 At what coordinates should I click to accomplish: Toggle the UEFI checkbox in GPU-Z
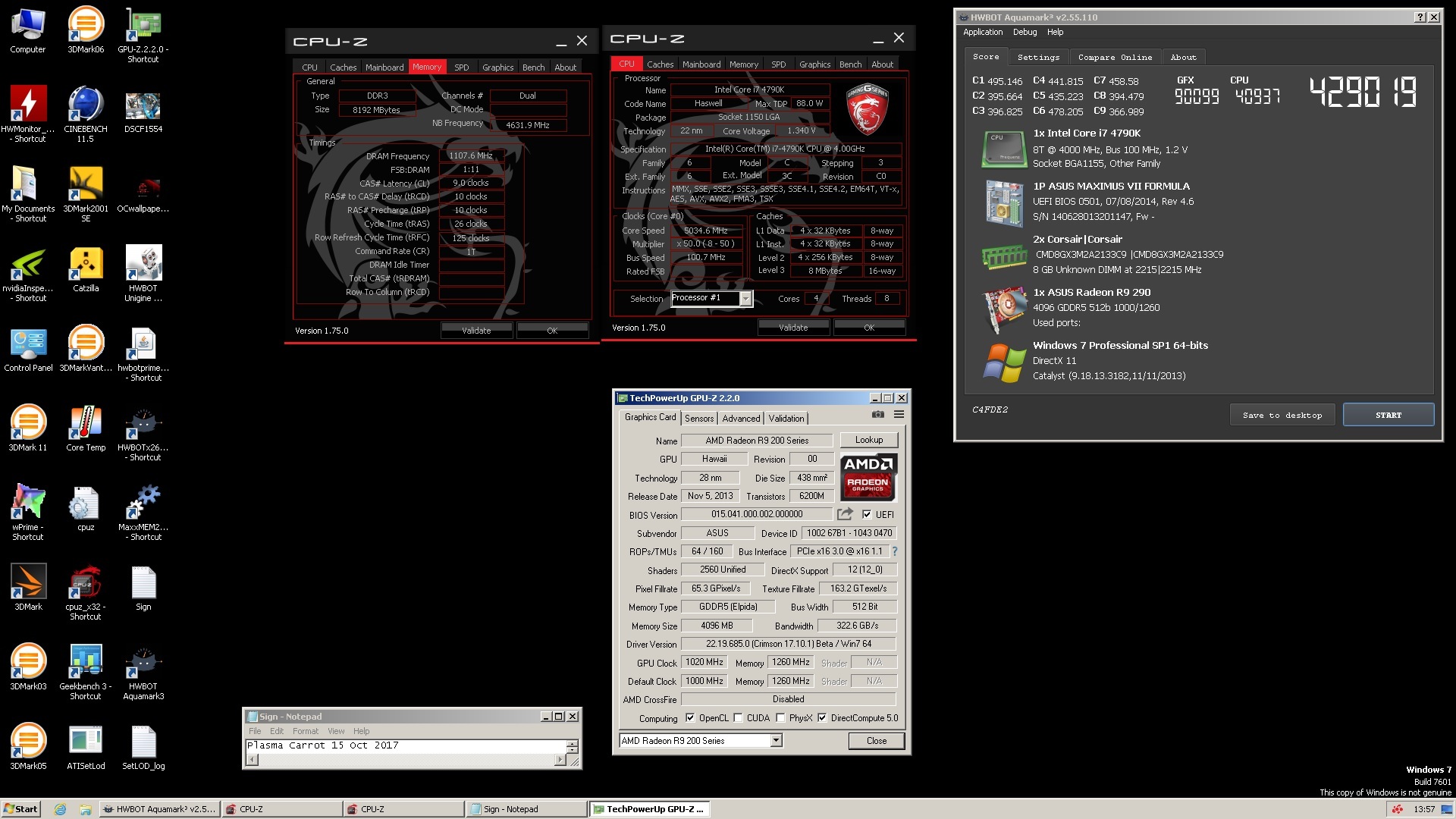pos(867,514)
